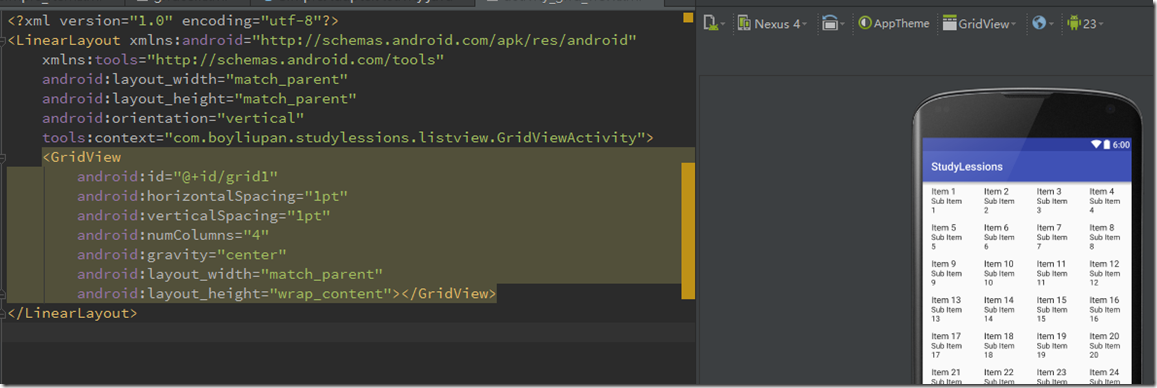The height and width of the screenshot is (388, 1157).
Task: Select Item 3 in the preview grid
Action: pyautogui.click(x=1052, y=200)
